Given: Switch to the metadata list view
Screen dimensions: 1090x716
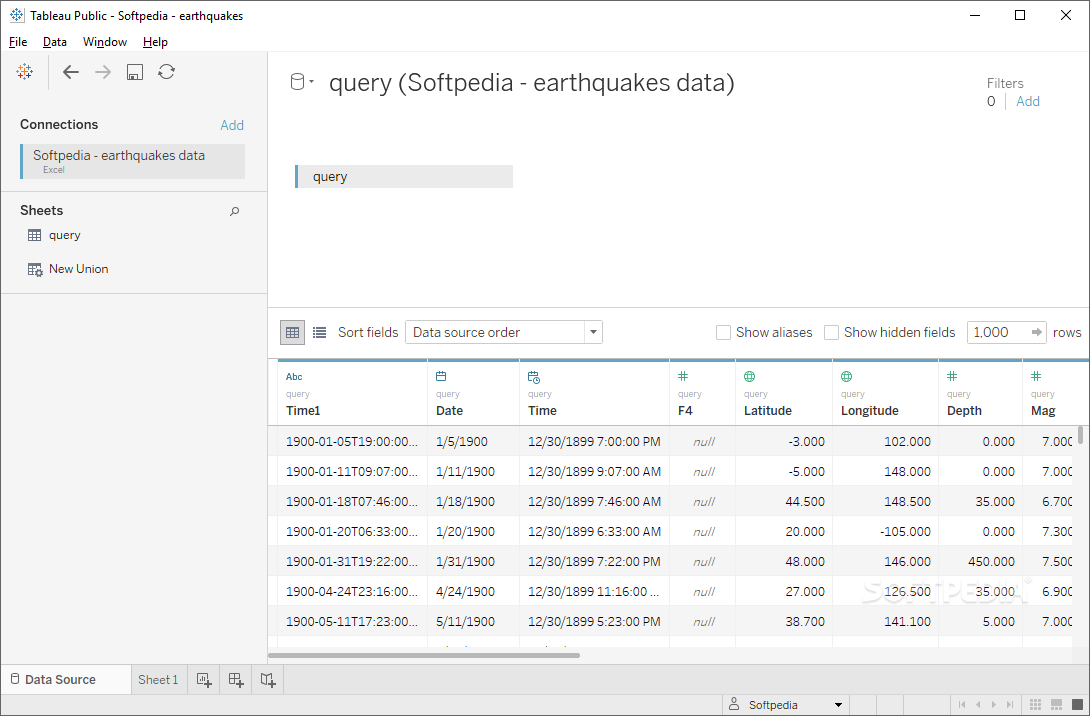Looking at the screenshot, I should (319, 332).
